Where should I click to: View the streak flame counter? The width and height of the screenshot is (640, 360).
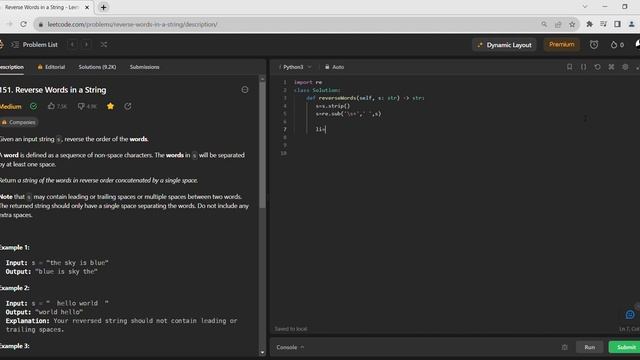click(617, 45)
